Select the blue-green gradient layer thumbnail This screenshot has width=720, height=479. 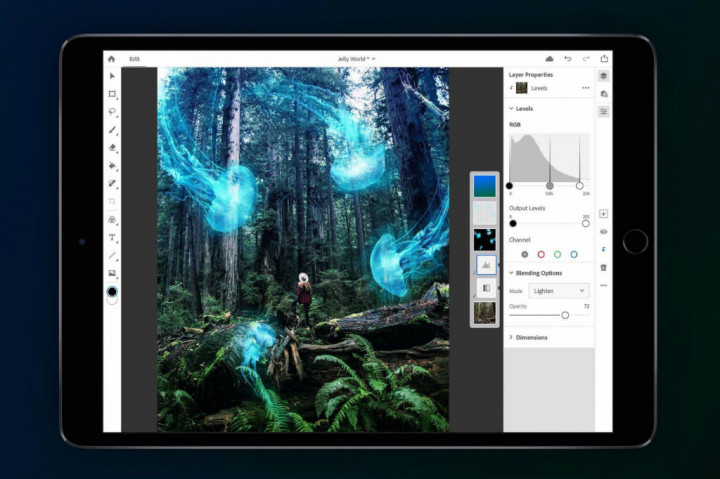tap(484, 186)
